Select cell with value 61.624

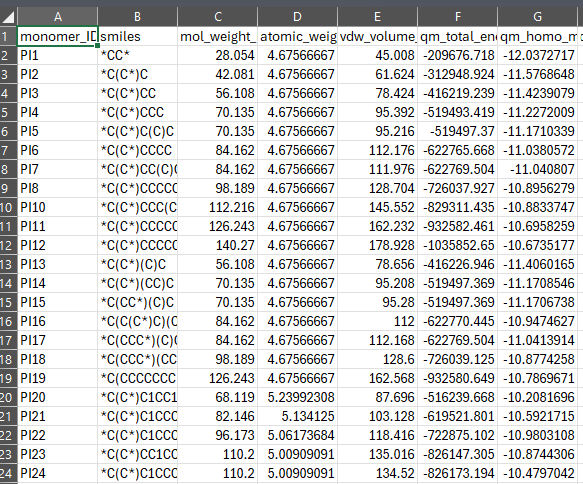tap(377, 74)
